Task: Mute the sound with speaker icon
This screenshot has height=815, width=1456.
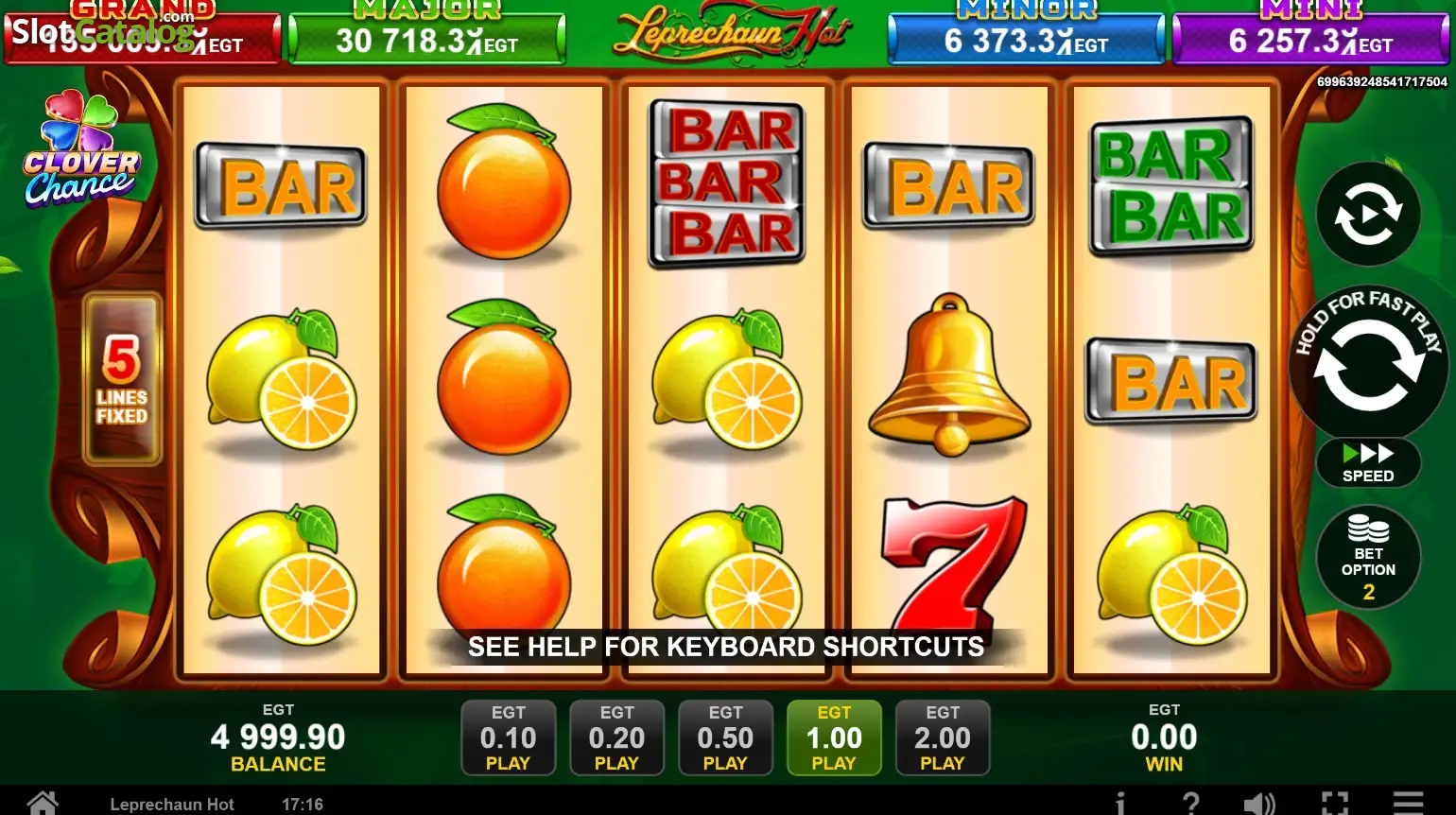Action: [1259, 804]
